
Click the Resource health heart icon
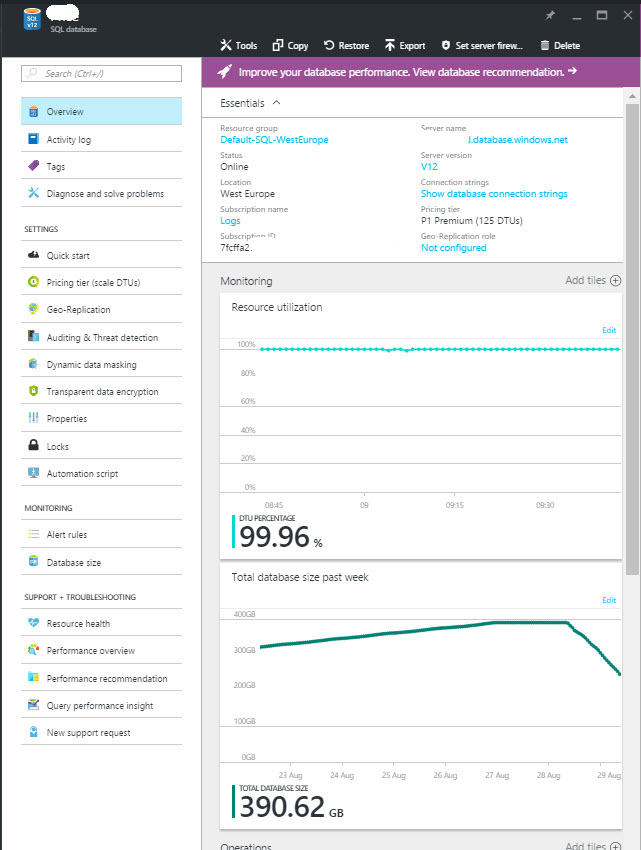tap(34, 623)
